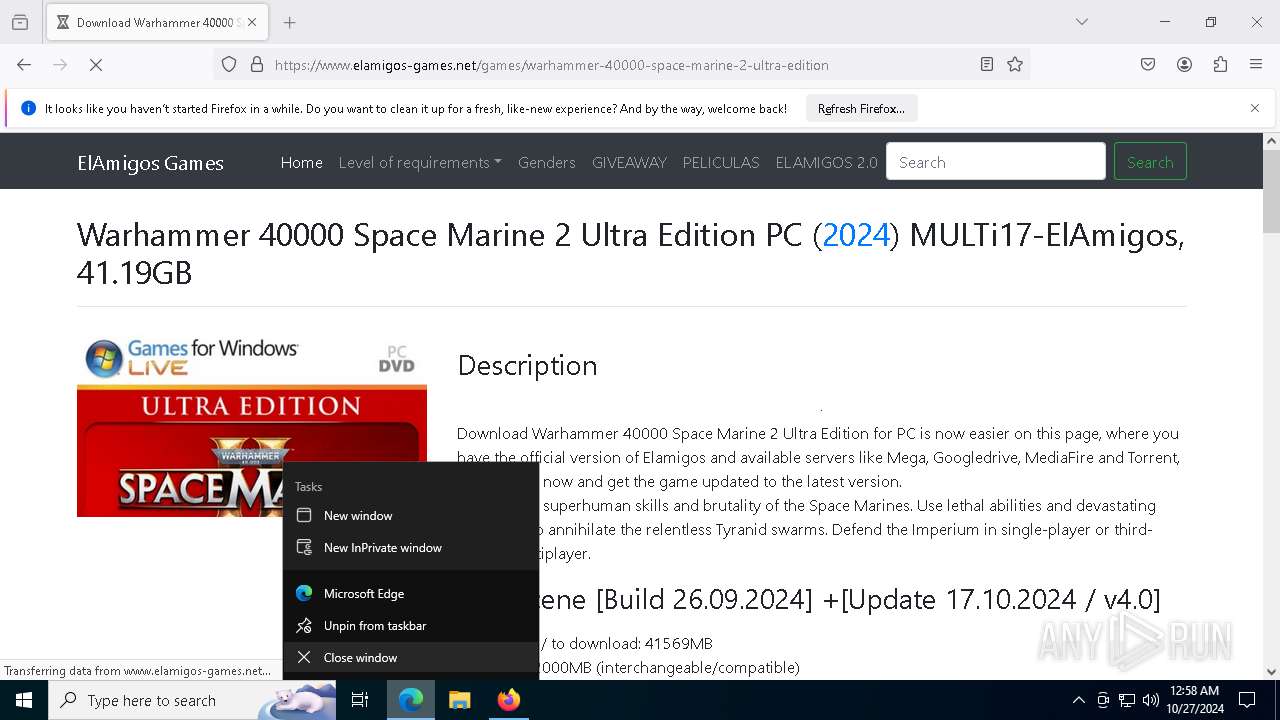Image resolution: width=1280 pixels, height=720 pixels.
Task: View site security padlock info
Action: click(x=257, y=65)
